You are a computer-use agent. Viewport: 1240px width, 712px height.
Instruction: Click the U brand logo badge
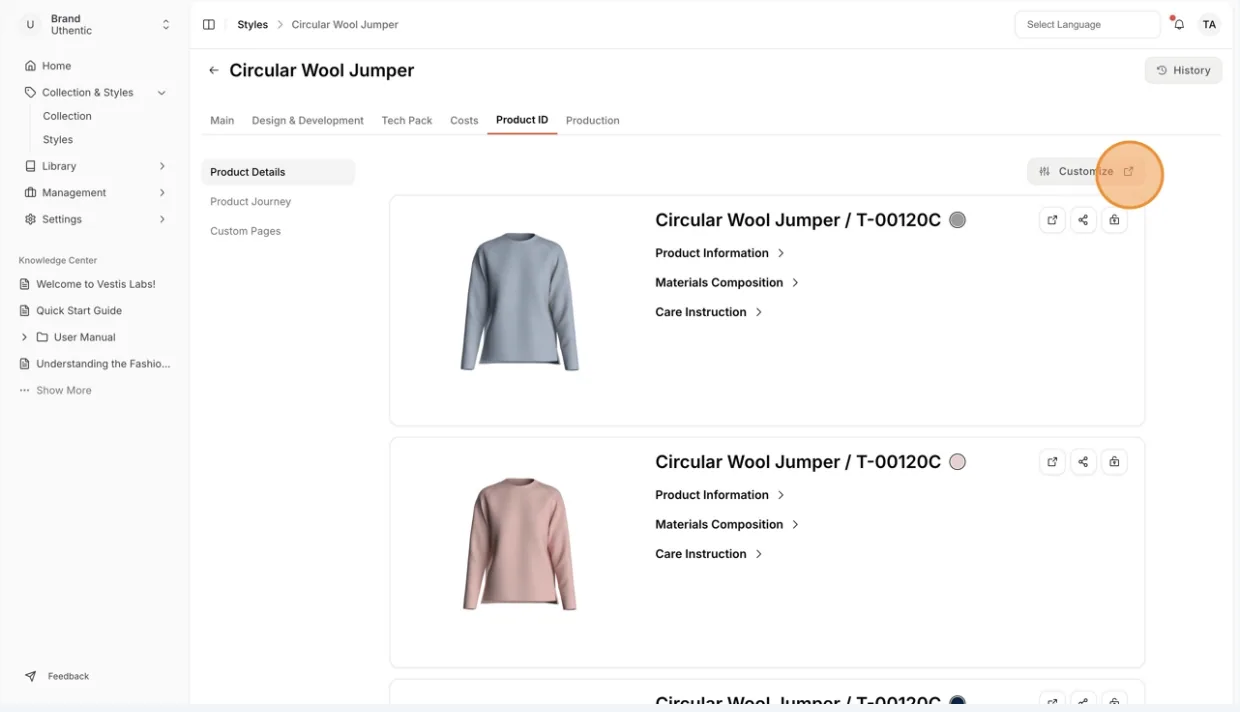tap(30, 25)
